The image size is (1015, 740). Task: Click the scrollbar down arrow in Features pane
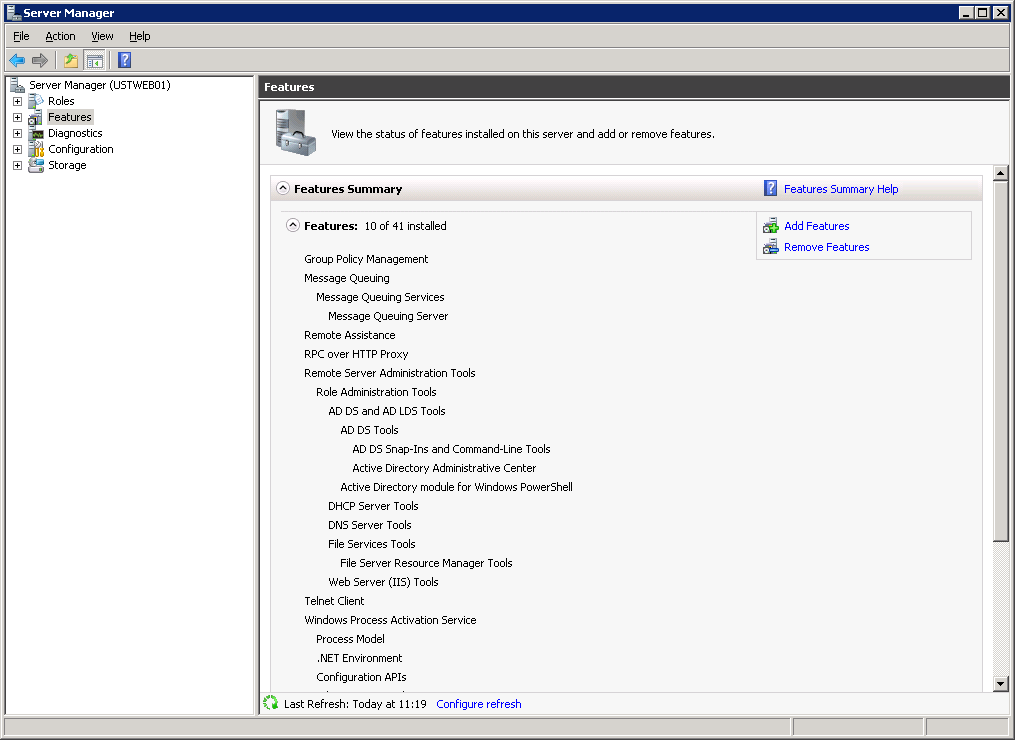(1001, 683)
